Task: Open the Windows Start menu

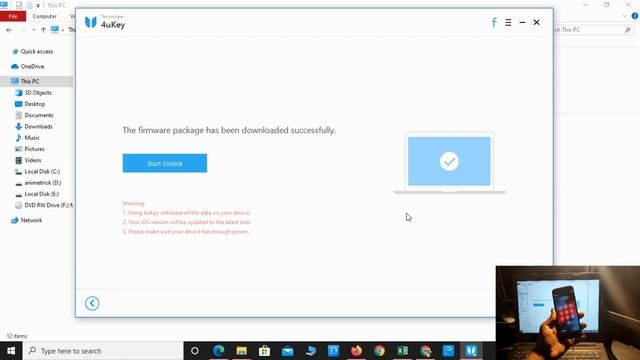Action: [x=11, y=351]
